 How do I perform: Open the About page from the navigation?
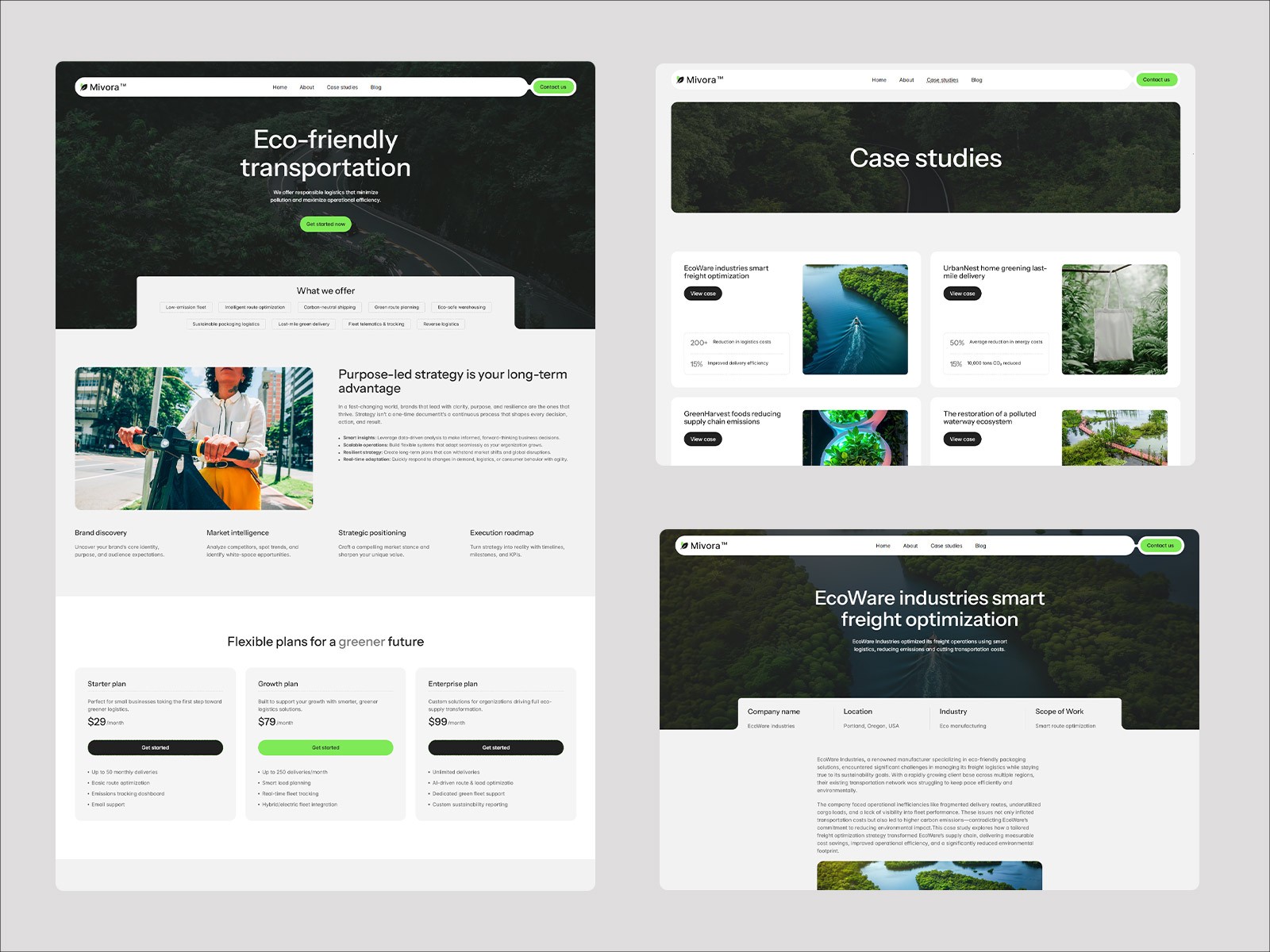(306, 87)
